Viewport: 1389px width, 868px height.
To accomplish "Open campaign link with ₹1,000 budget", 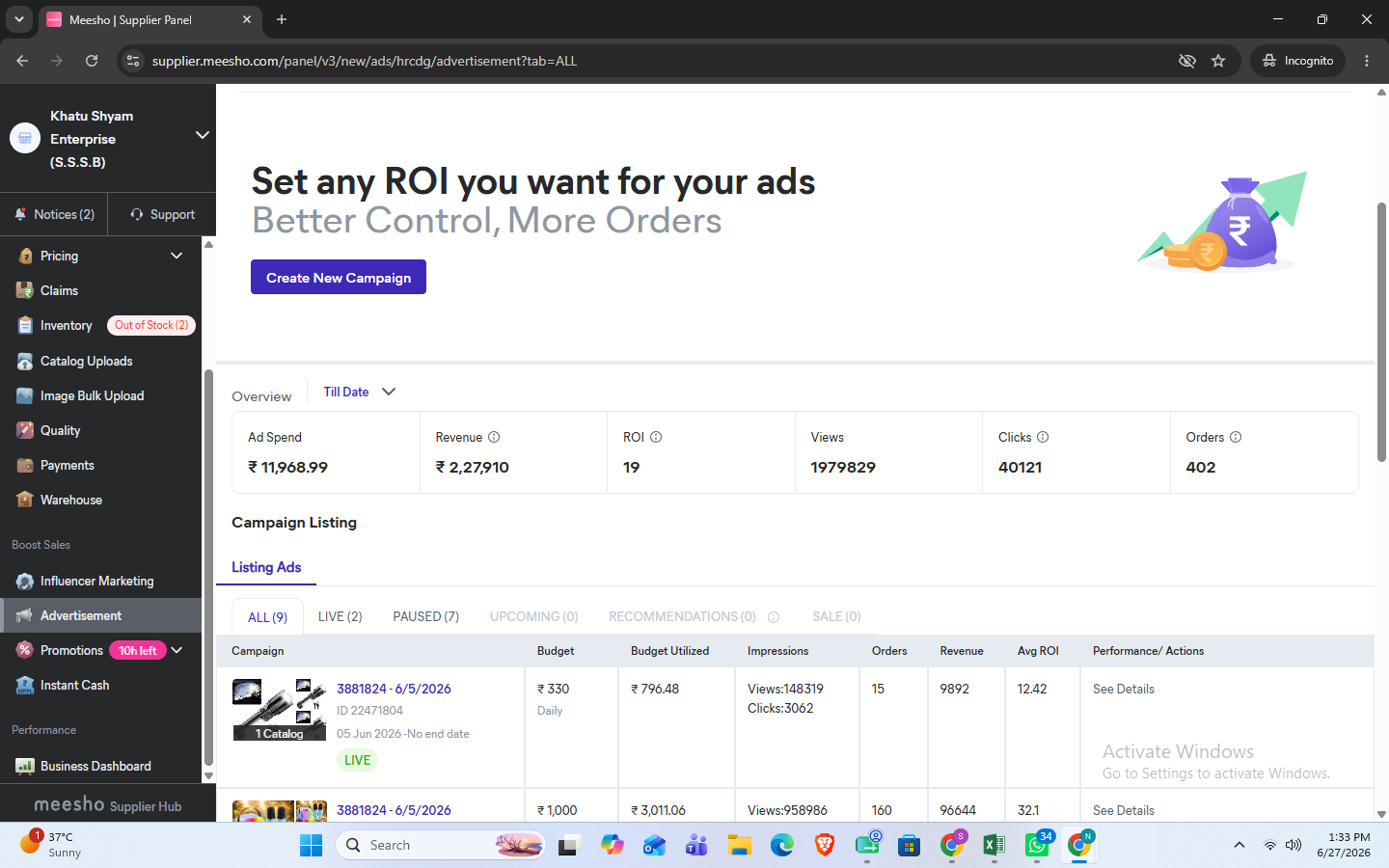I will [394, 810].
